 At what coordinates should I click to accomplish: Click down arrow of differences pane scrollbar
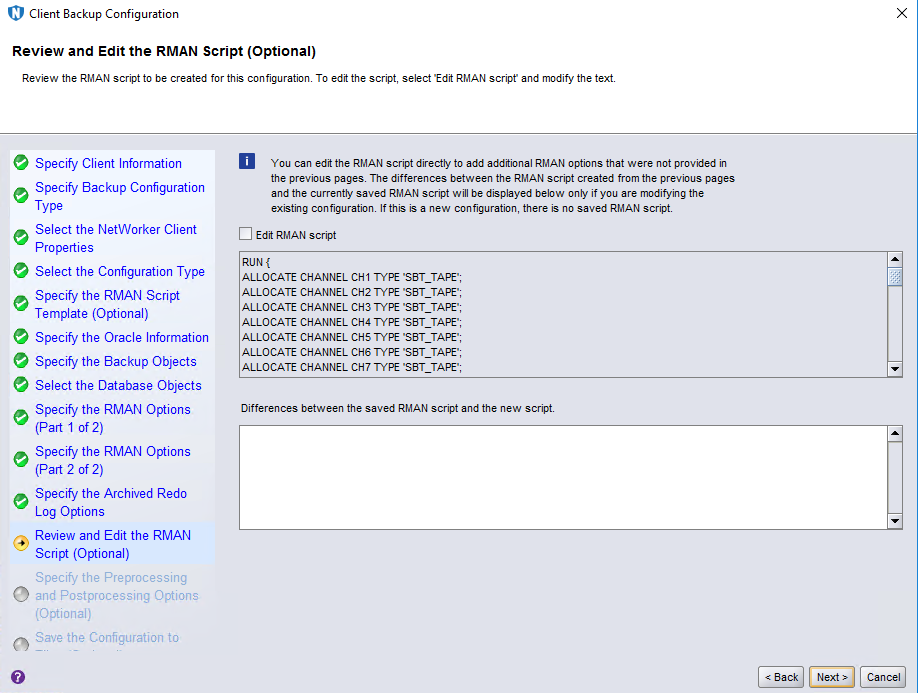(x=895, y=520)
